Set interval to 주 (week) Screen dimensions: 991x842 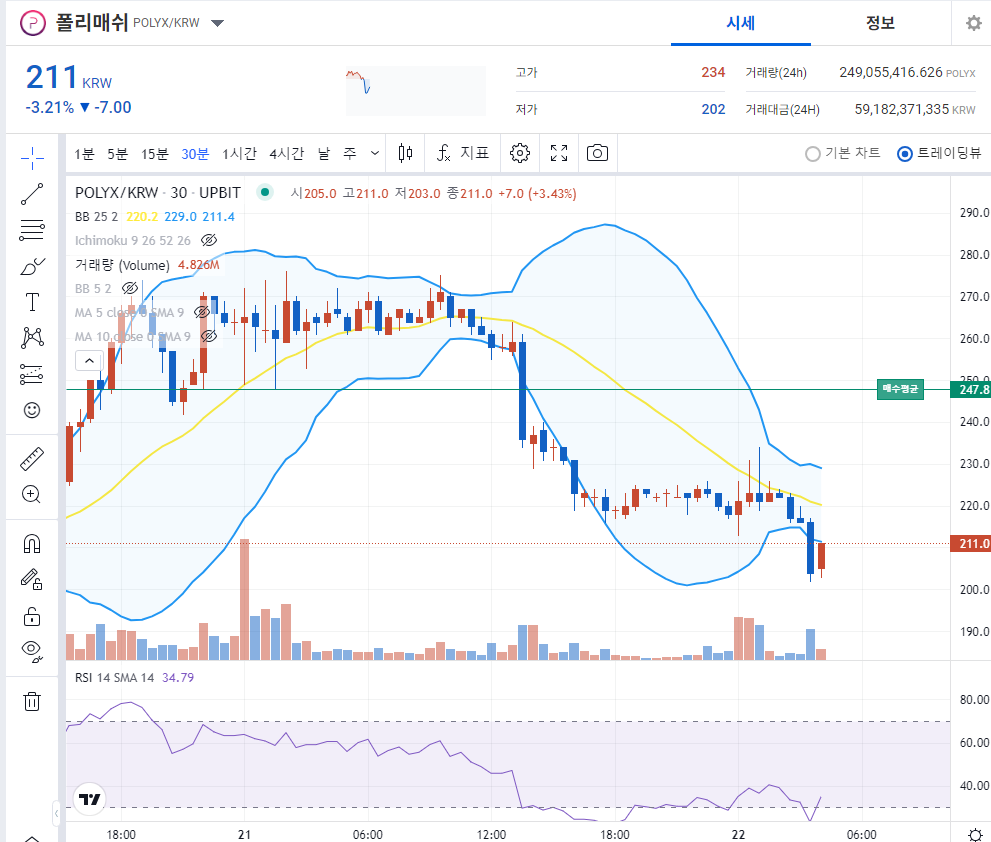[x=350, y=154]
